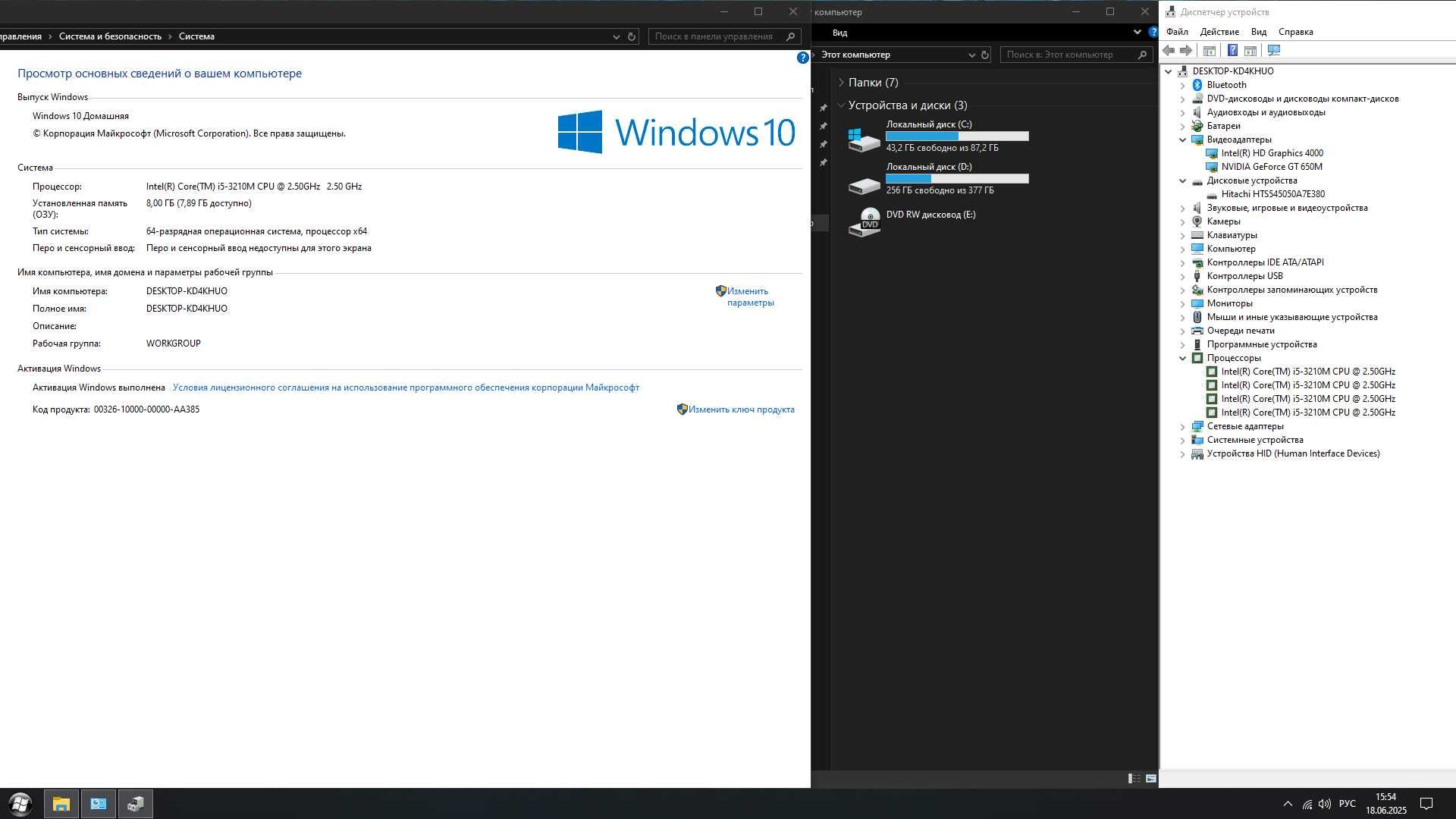Screen dimensions: 1456x819
Task: Select the Cameras (Камеры) category icon
Action: 1197,221
